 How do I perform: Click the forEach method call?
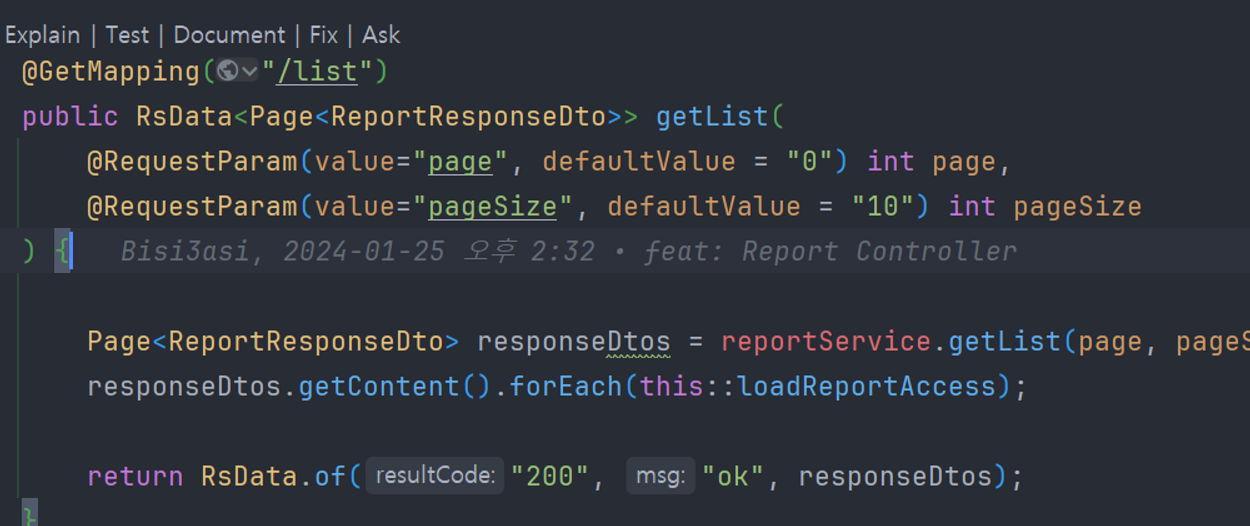[x=566, y=387]
